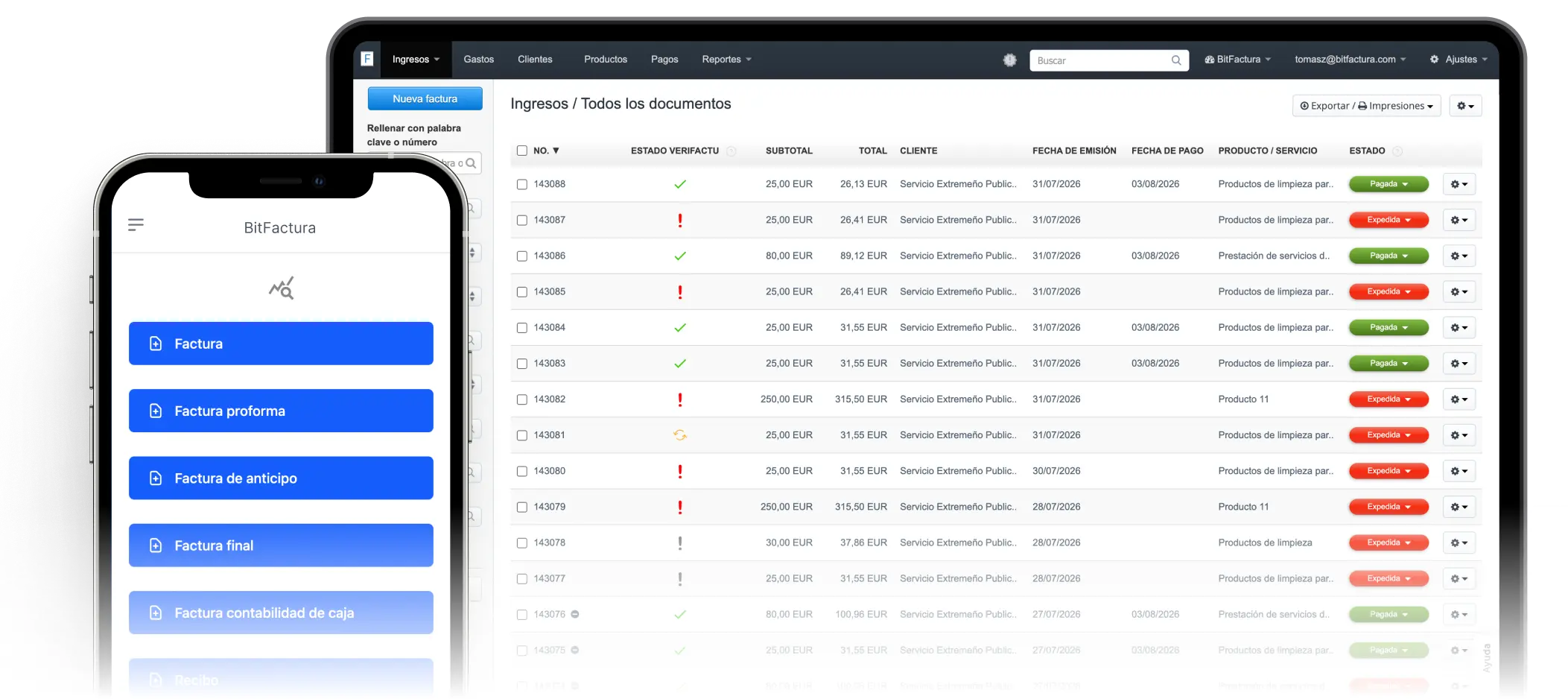1568x699 pixels.
Task: Sort by the NO. column header
Action: point(546,151)
